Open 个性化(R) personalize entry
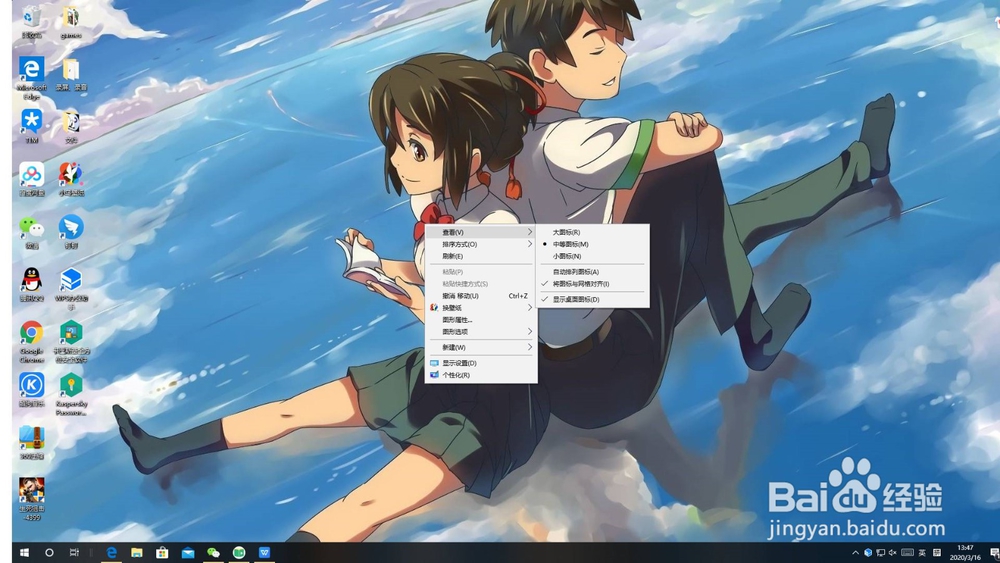The height and width of the screenshot is (563, 1000). (481, 375)
